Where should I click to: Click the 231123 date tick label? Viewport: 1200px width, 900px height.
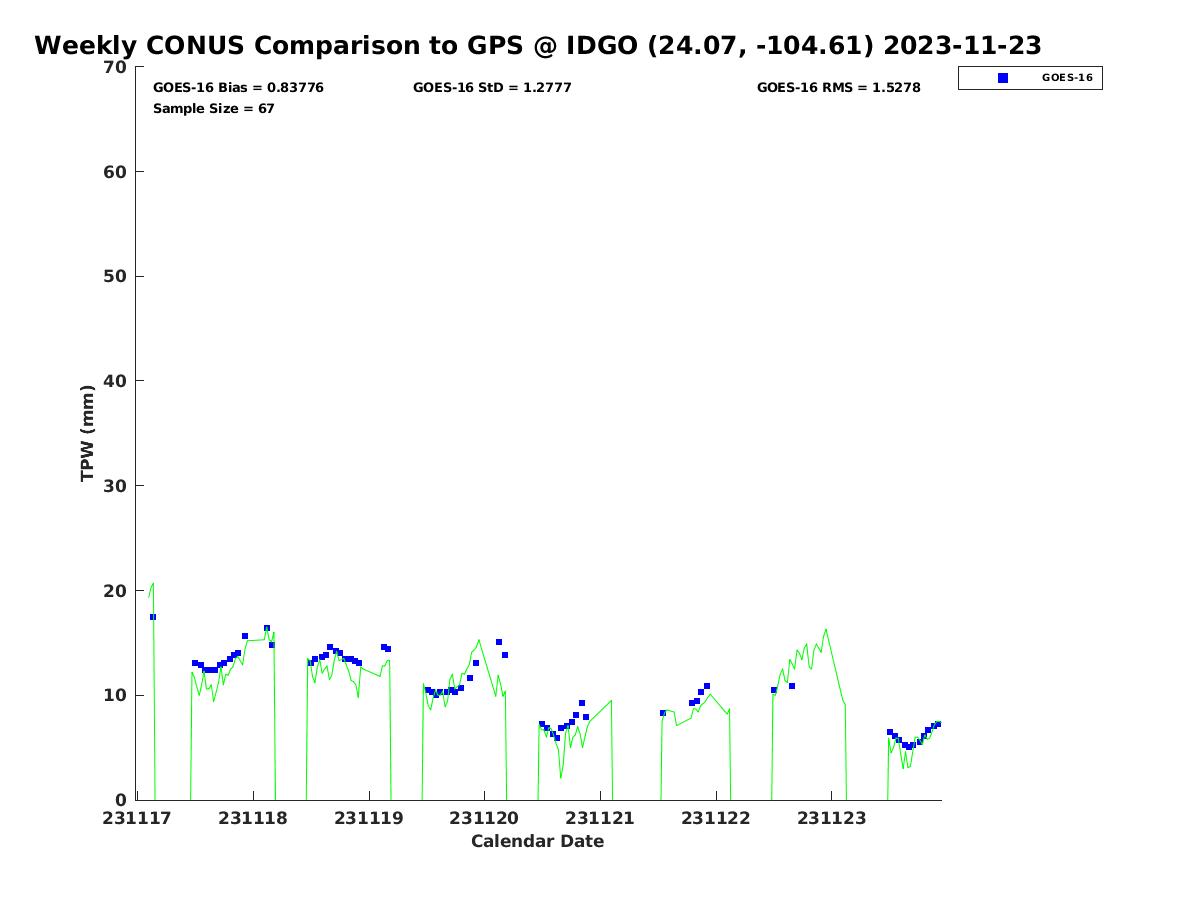coord(831,818)
